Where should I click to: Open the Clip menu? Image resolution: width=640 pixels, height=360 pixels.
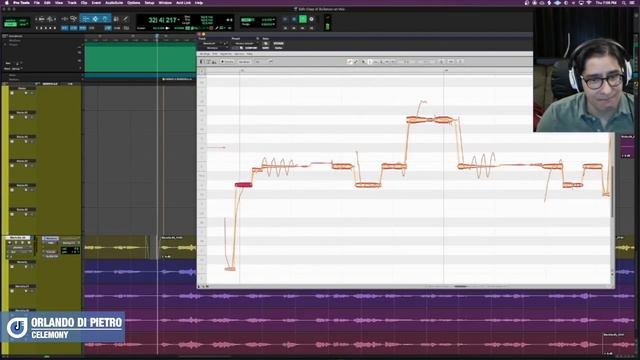(84, 2)
